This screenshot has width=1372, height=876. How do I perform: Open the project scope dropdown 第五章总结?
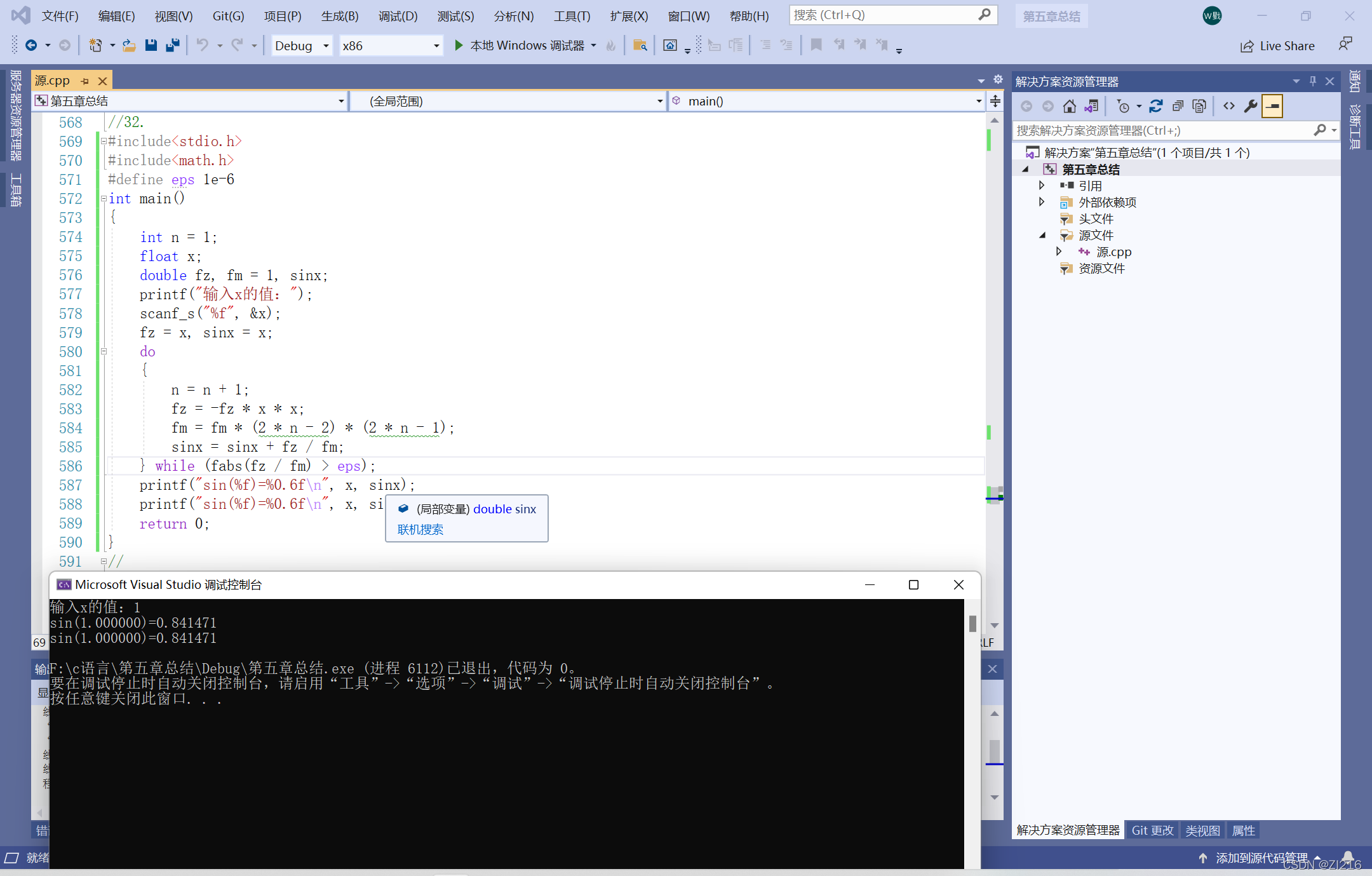[x=190, y=101]
